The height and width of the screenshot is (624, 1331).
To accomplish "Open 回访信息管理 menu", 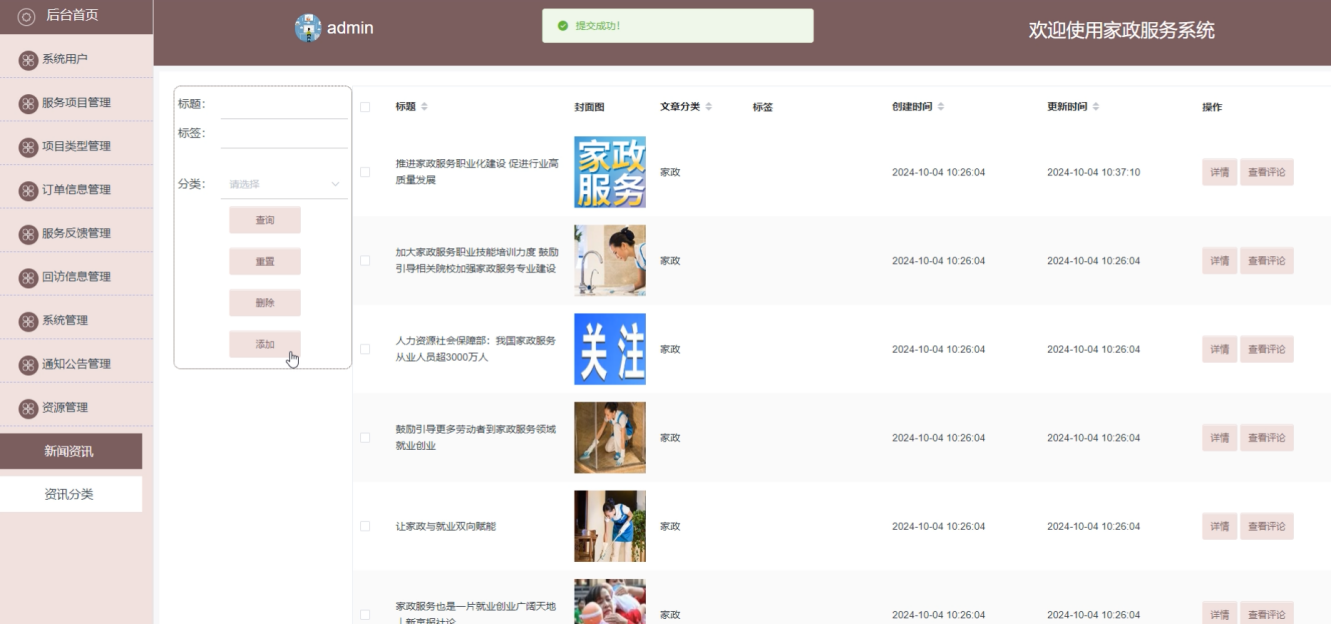I will pos(76,277).
